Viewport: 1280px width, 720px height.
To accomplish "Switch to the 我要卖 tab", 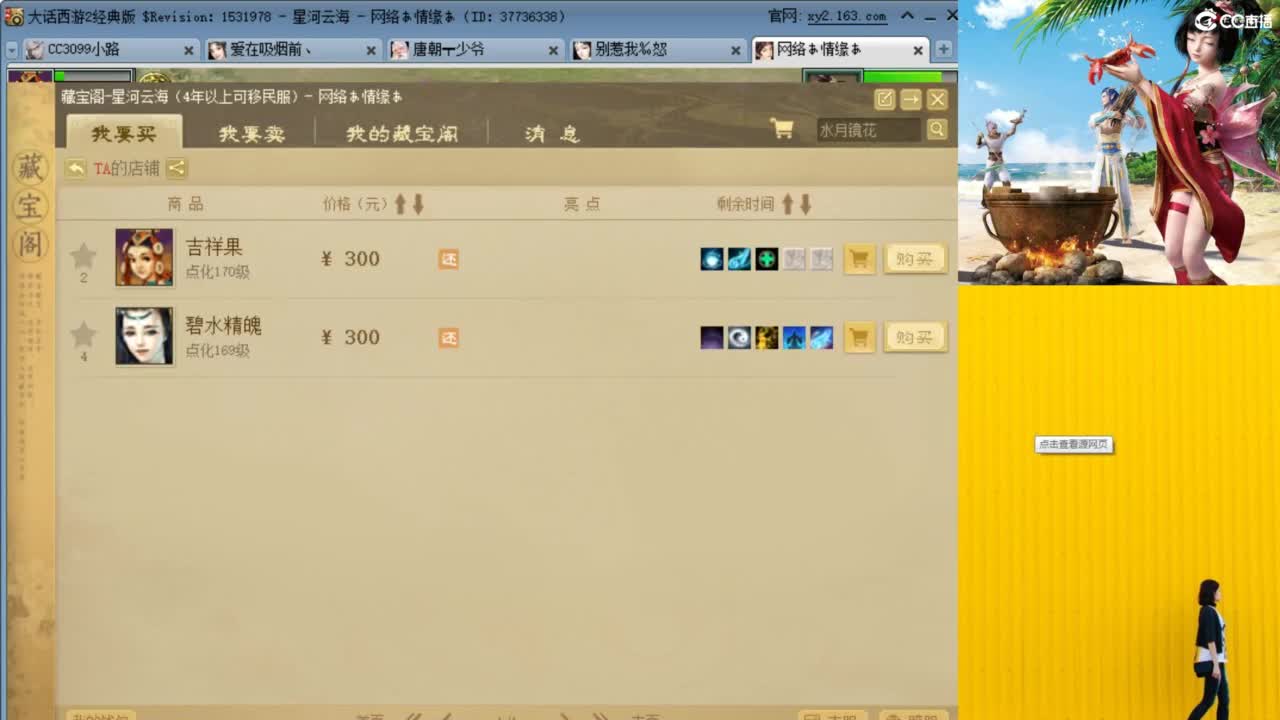I will 251,132.
